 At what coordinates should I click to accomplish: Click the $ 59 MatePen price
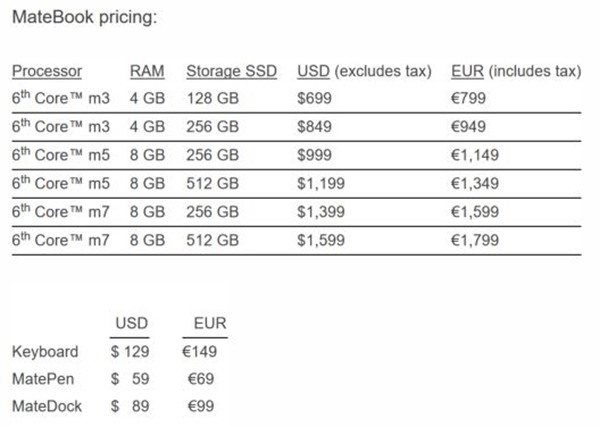tap(130, 379)
